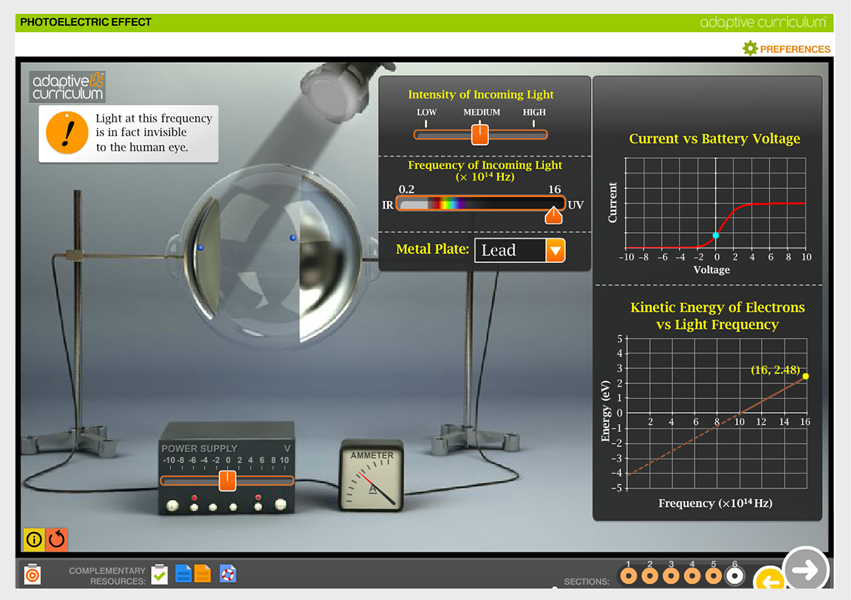Open the blue and orange documents resource
Image resolution: width=851 pixels, height=600 pixels.
[x=193, y=573]
